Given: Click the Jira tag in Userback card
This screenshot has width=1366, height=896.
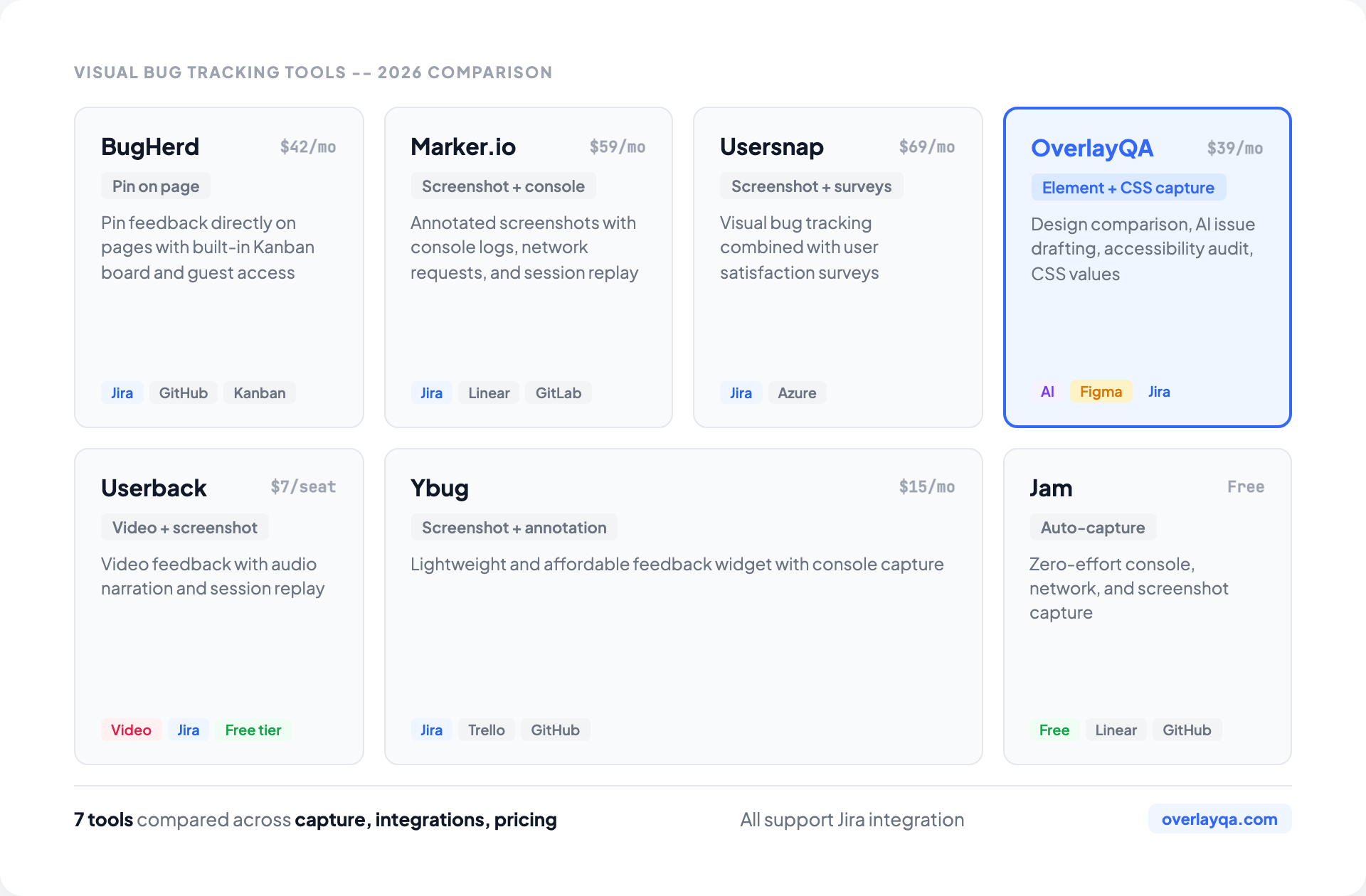Looking at the screenshot, I should [x=188, y=730].
